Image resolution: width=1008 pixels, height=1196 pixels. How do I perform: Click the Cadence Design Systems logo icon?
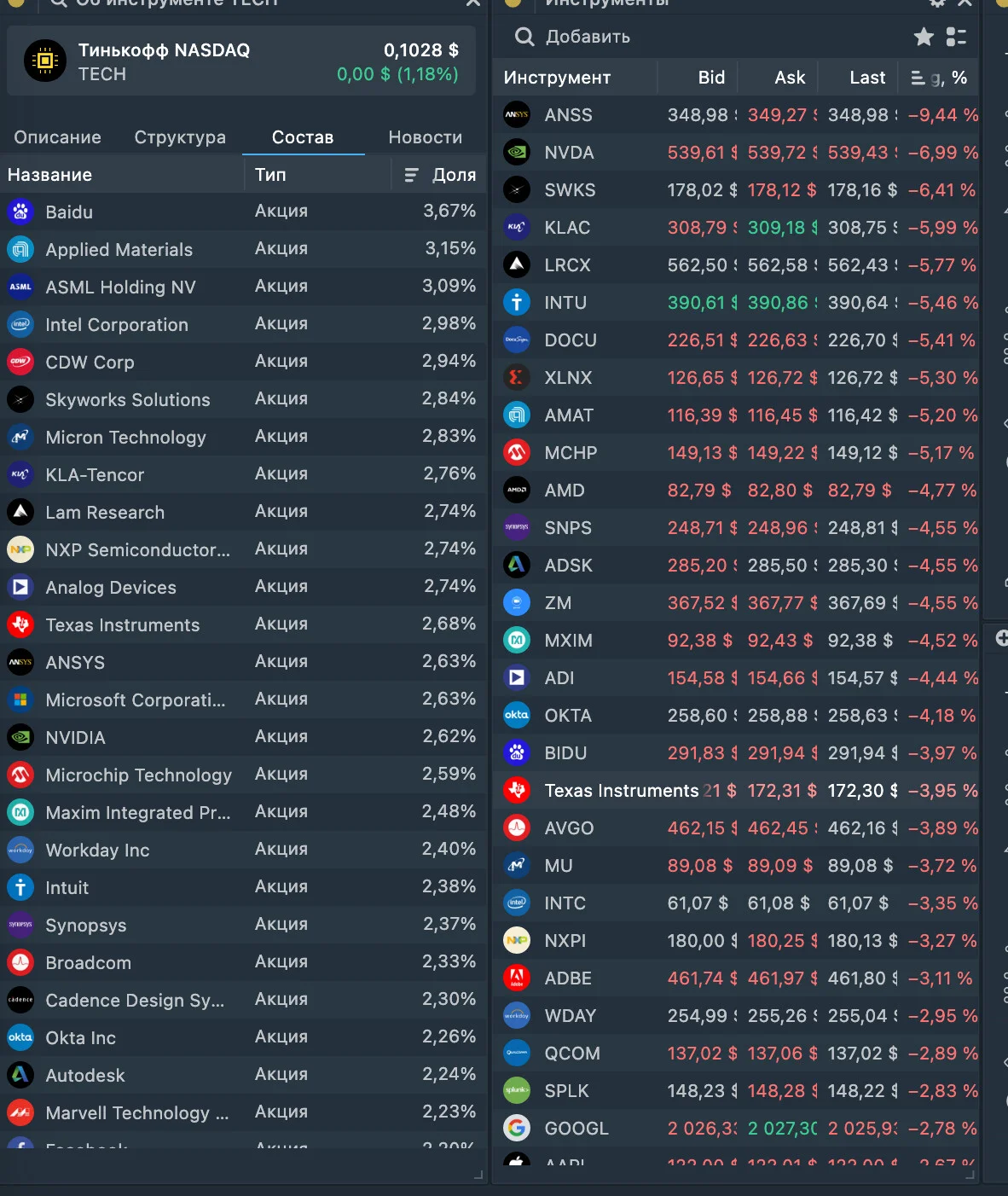coord(20,1000)
